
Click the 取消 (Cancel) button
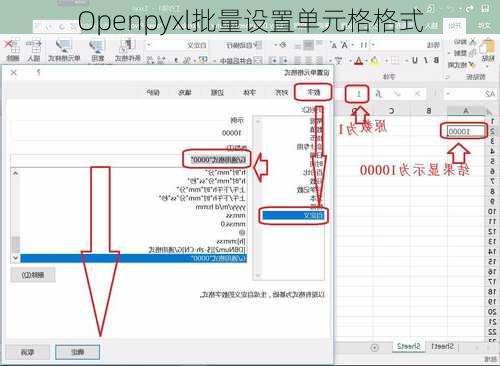pos(27,352)
